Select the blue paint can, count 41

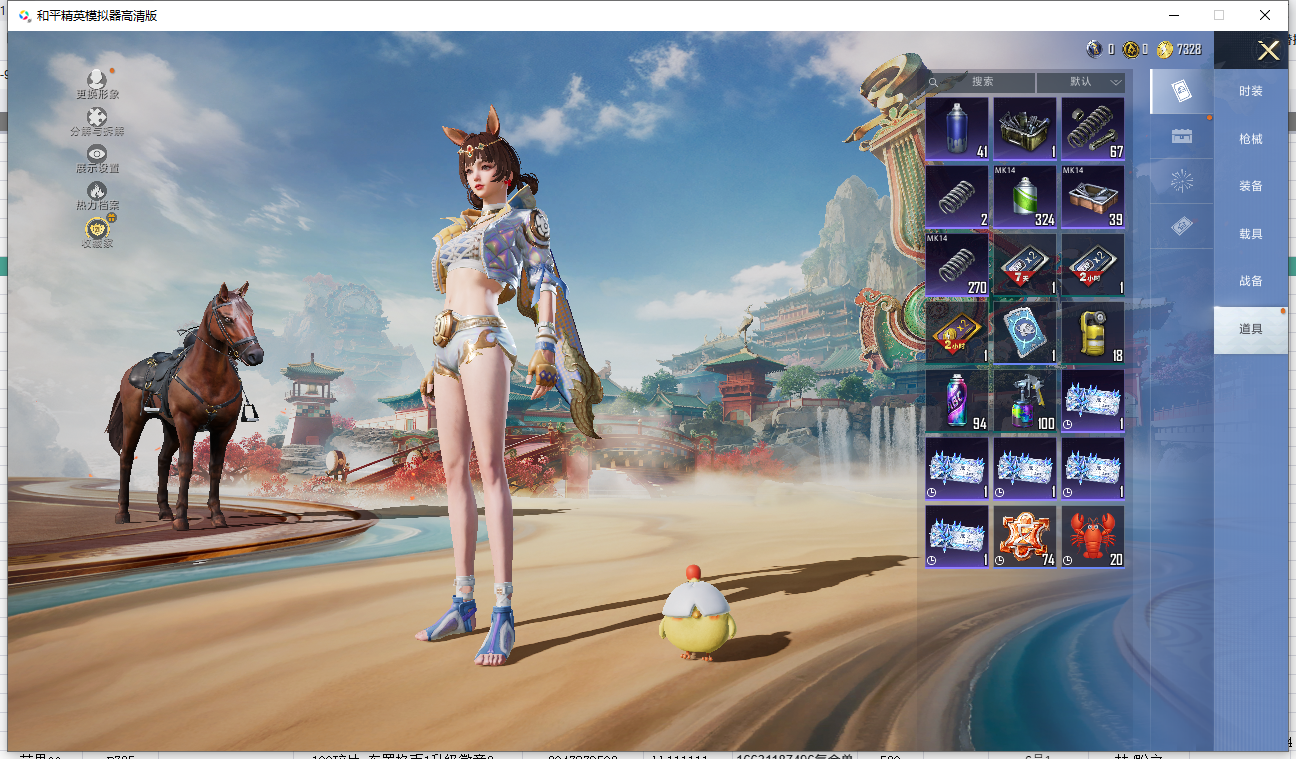tap(957, 128)
